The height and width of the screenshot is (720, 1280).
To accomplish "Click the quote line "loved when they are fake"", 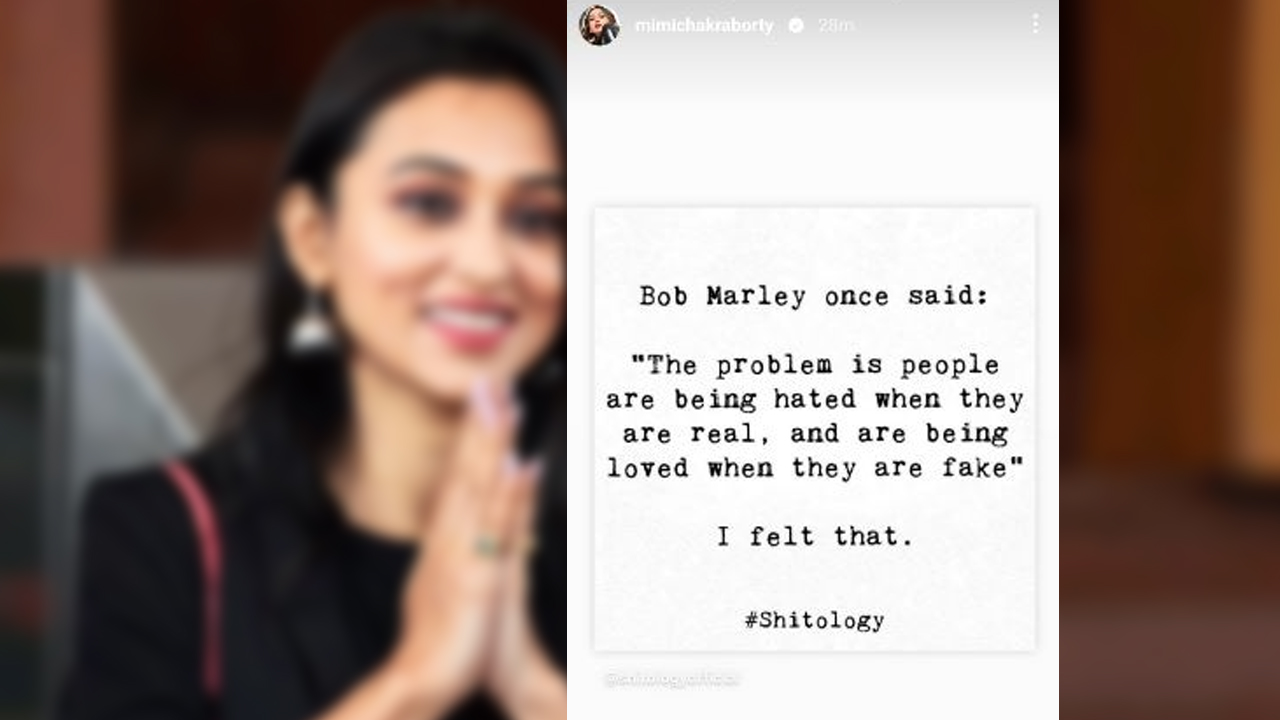I will (815, 467).
